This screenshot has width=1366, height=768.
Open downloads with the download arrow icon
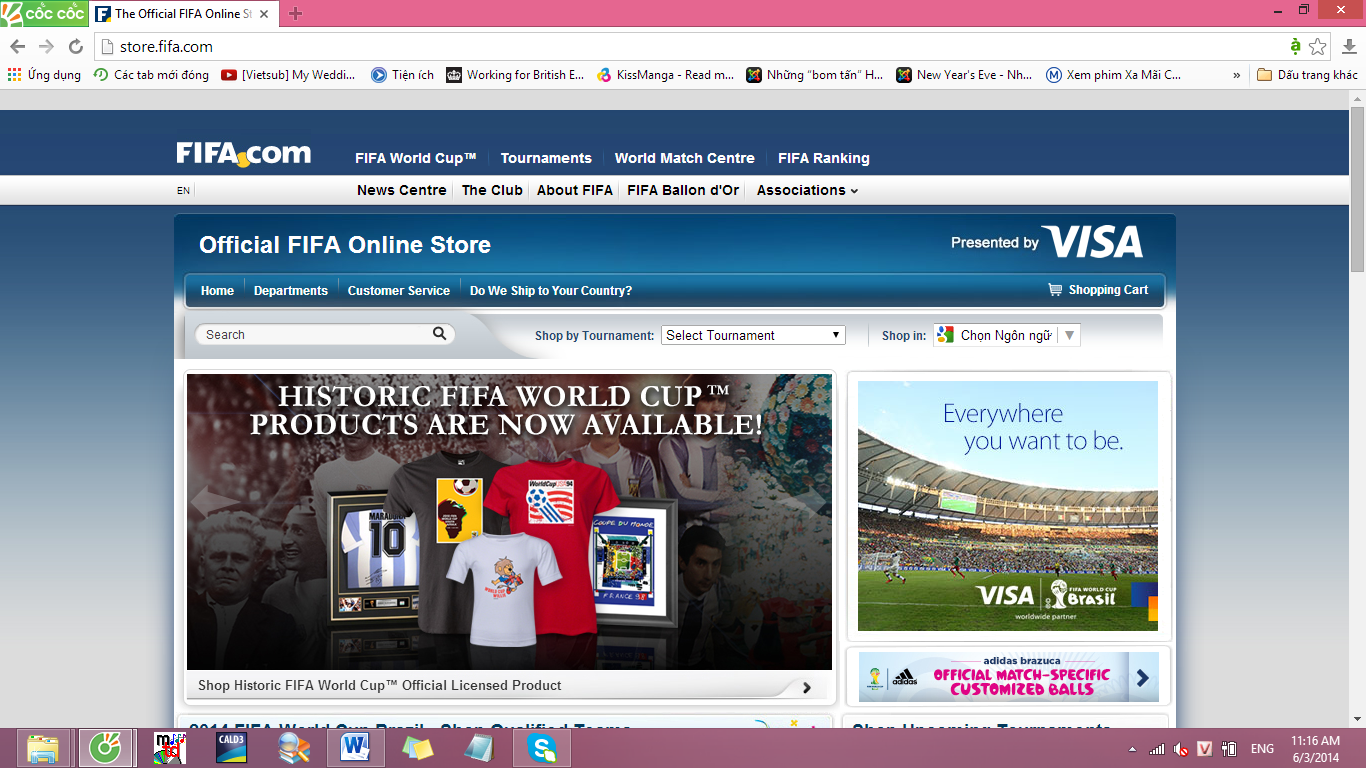pos(1349,47)
